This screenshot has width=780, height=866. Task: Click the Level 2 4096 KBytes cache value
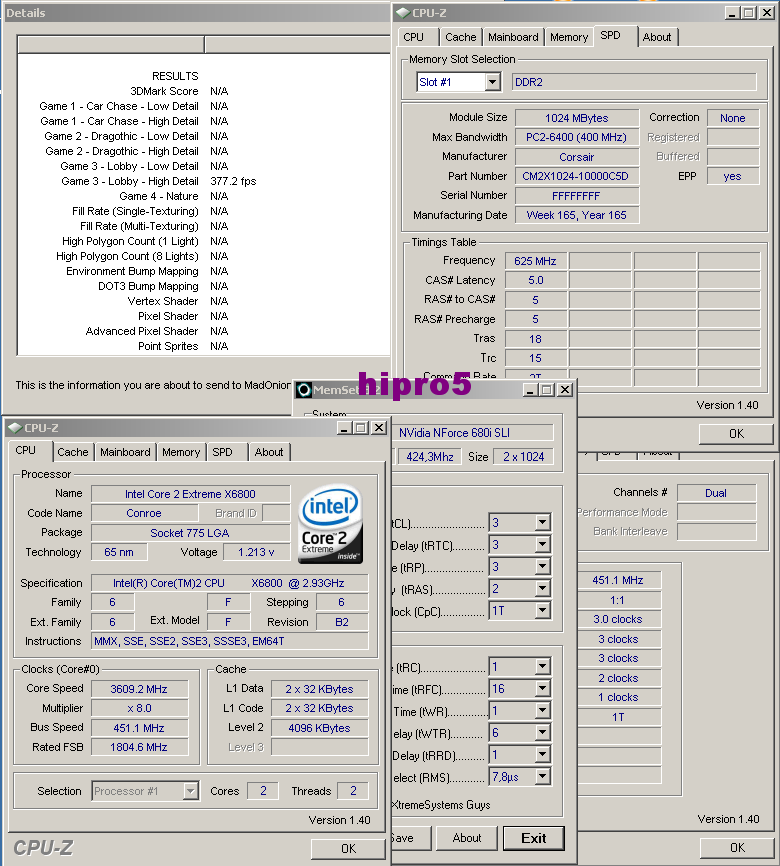319,727
